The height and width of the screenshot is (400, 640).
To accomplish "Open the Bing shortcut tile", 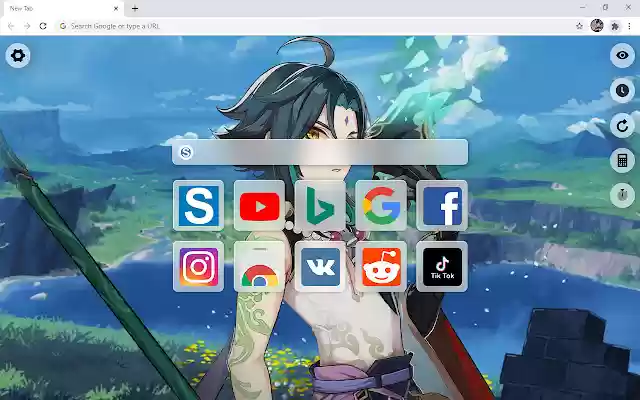I will [x=320, y=206].
